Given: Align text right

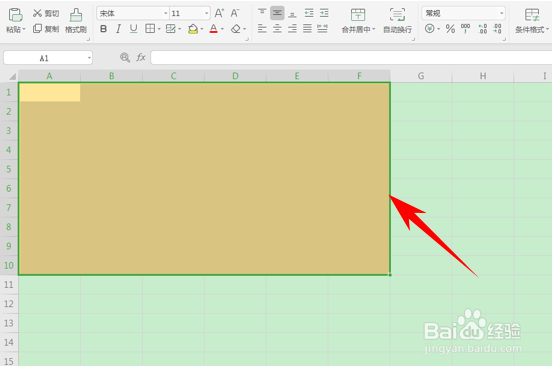Looking at the screenshot, I should [x=292, y=29].
